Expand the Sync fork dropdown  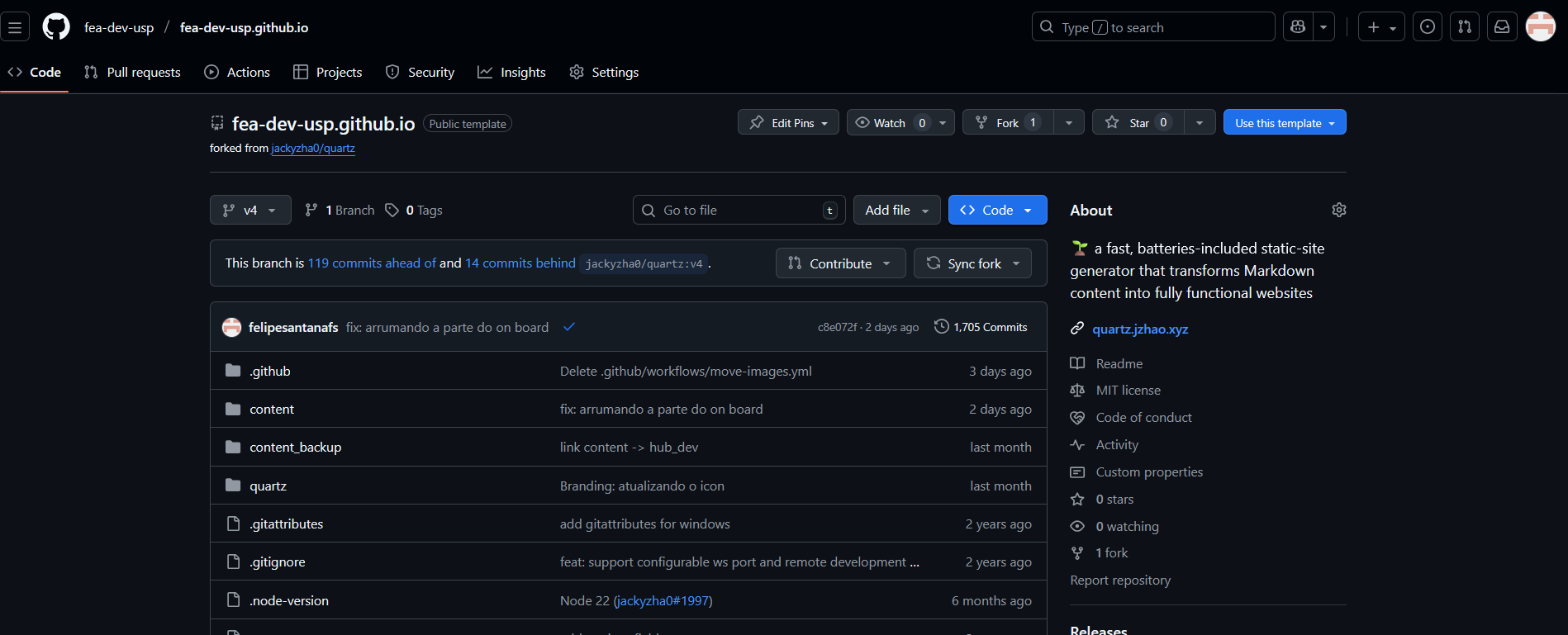pyautogui.click(x=972, y=263)
